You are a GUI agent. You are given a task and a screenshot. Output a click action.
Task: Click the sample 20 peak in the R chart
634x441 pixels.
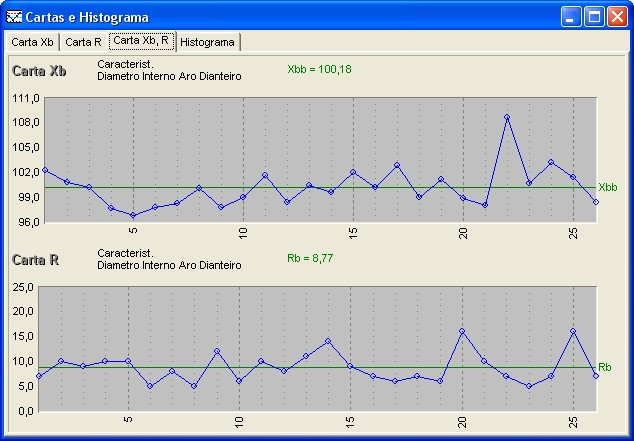tap(462, 331)
